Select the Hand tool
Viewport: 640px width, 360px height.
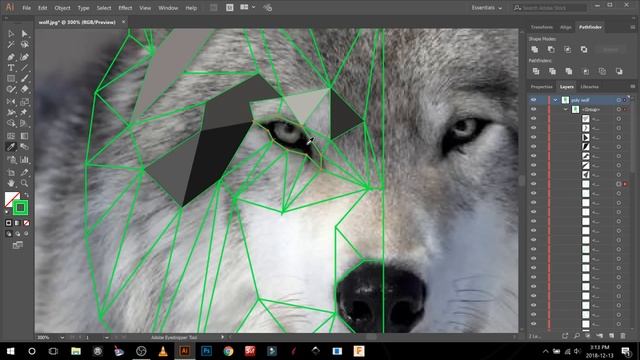pyautogui.click(x=11, y=183)
